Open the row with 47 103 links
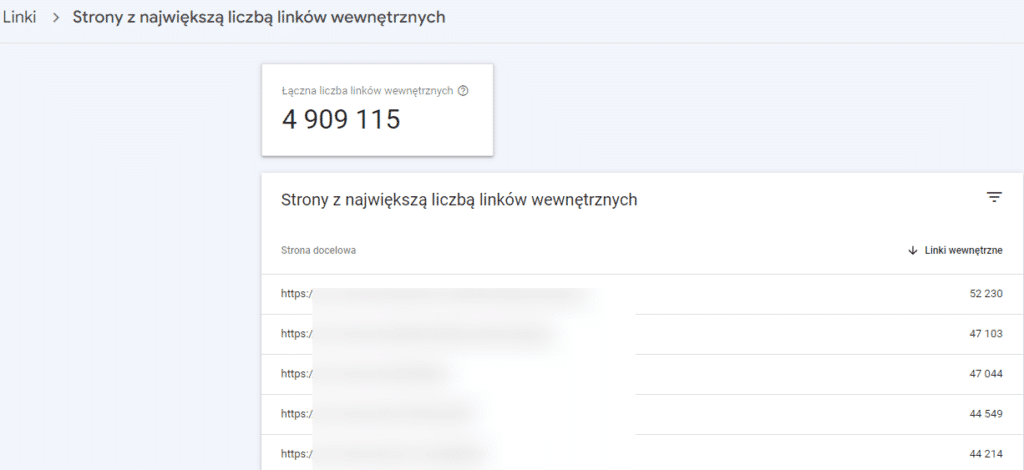Viewport: 1024px width, 470px height. (643, 334)
